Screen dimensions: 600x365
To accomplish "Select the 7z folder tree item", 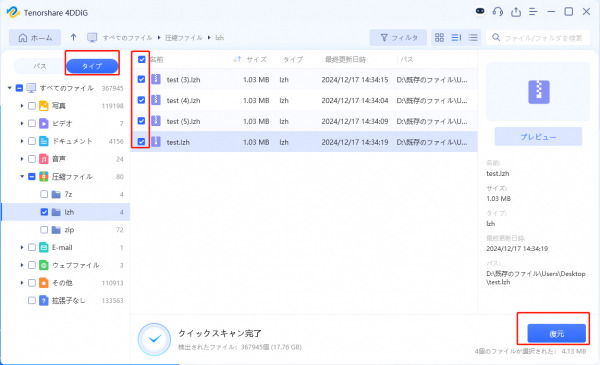I will point(65,194).
